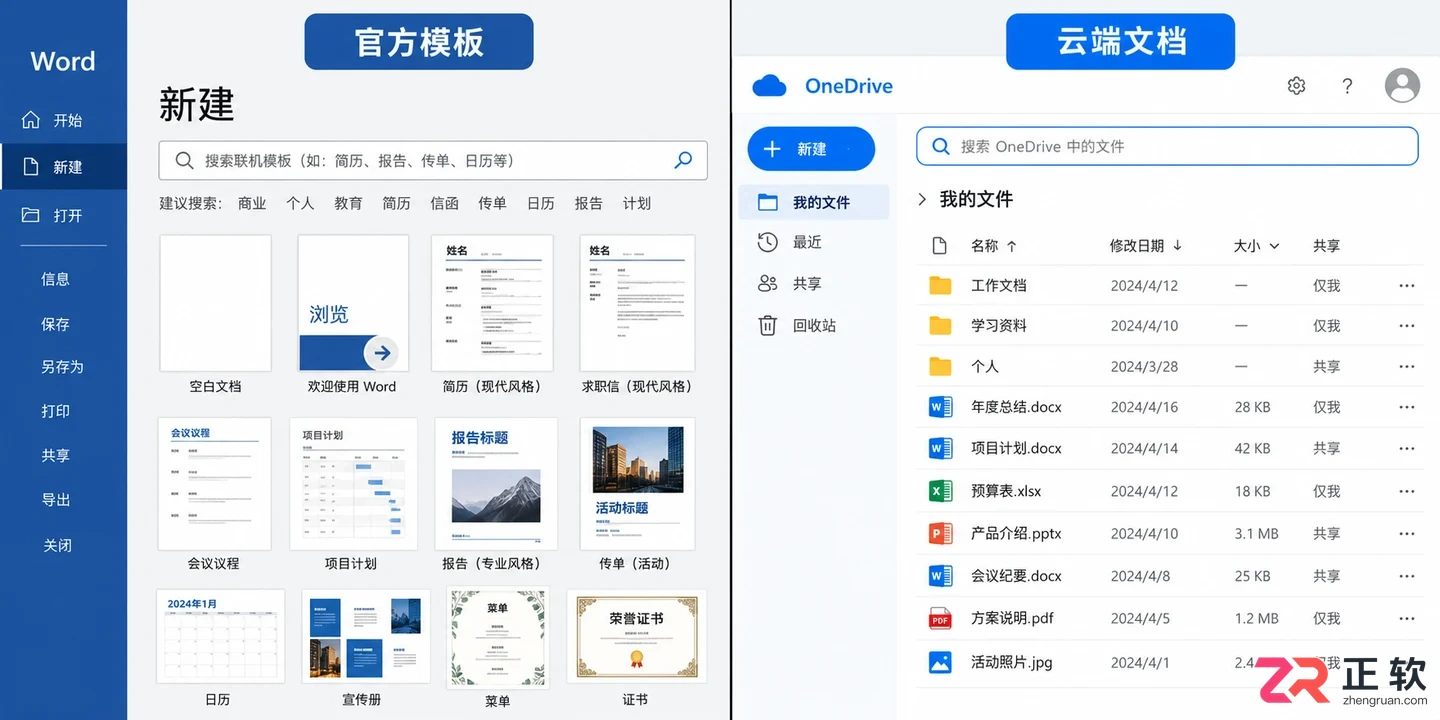Choose 导出 in Word sidebar
Viewport: 1440px width, 720px height.
(56, 500)
